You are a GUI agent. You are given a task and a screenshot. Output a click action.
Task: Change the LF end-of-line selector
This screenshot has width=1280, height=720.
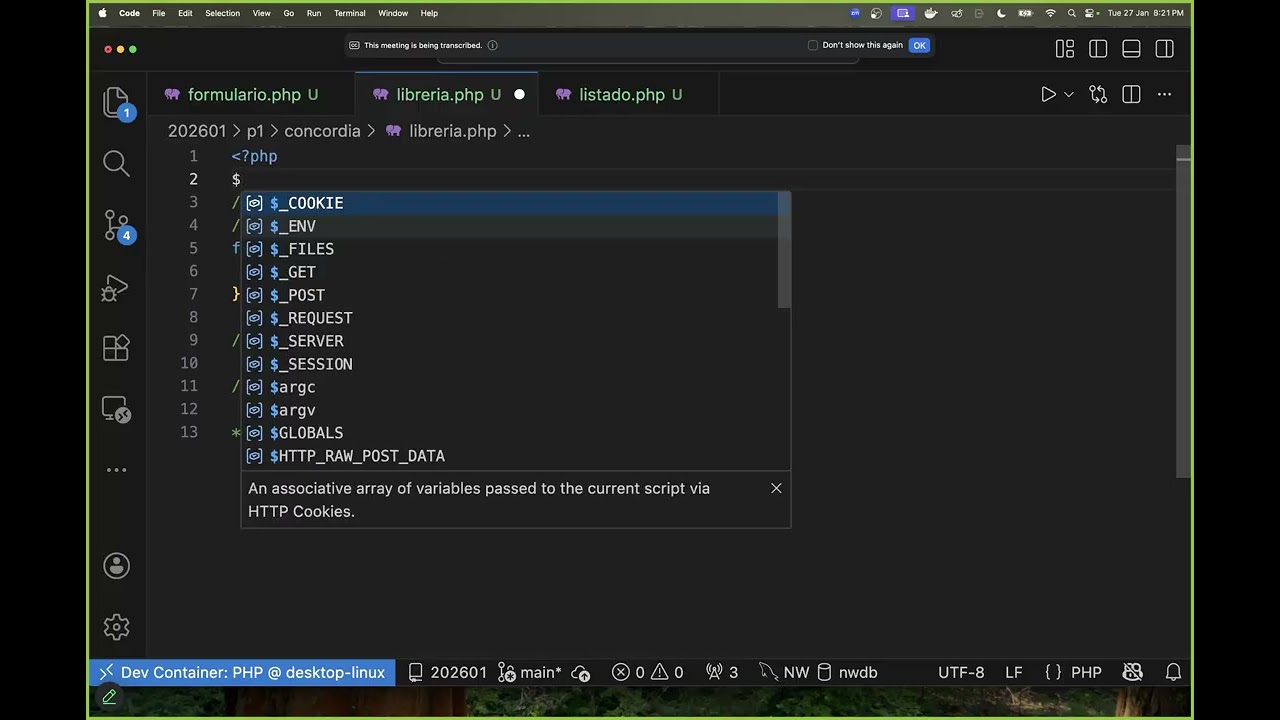[x=1013, y=672]
